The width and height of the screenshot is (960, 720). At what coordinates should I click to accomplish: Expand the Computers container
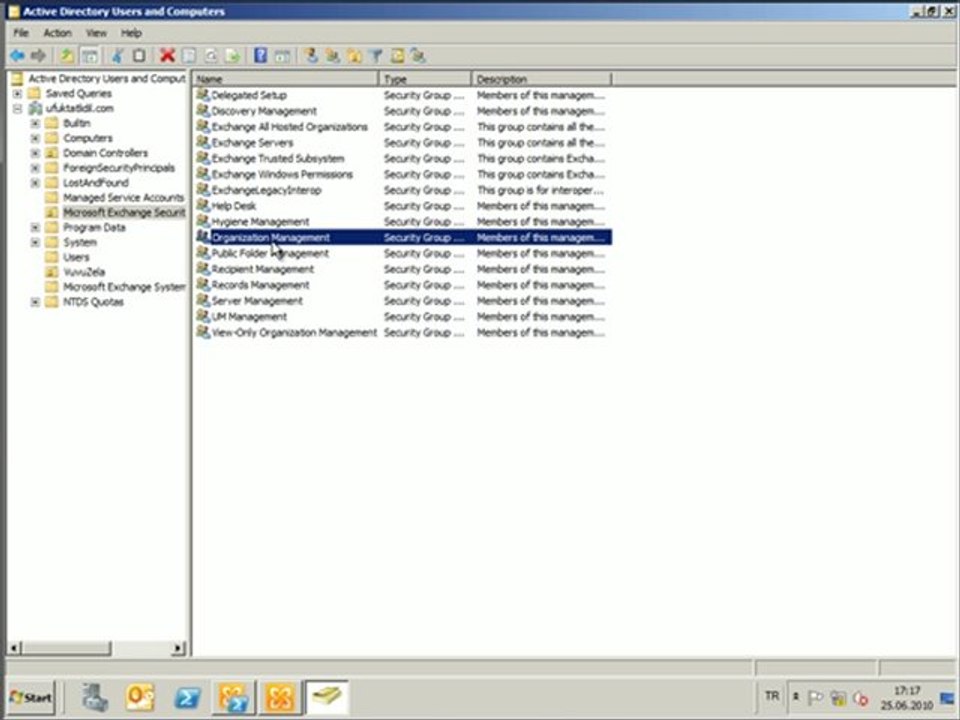point(36,138)
